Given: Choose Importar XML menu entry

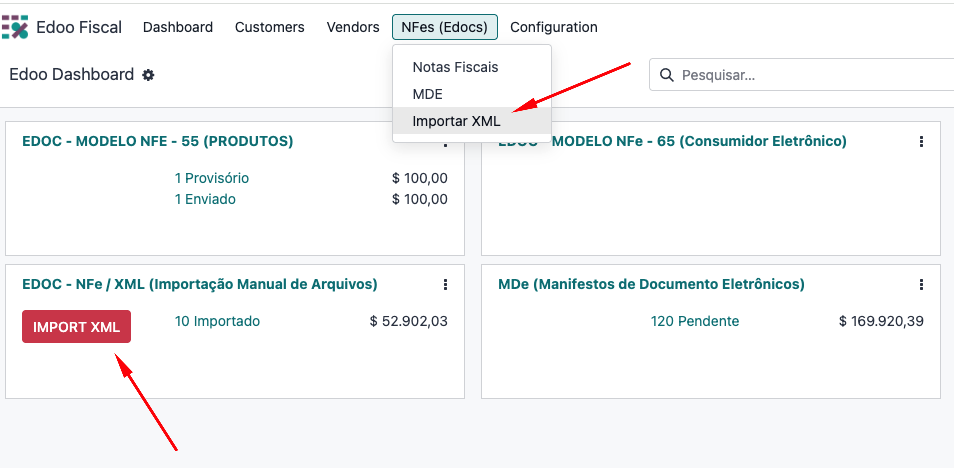Looking at the screenshot, I should click(x=472, y=121).
